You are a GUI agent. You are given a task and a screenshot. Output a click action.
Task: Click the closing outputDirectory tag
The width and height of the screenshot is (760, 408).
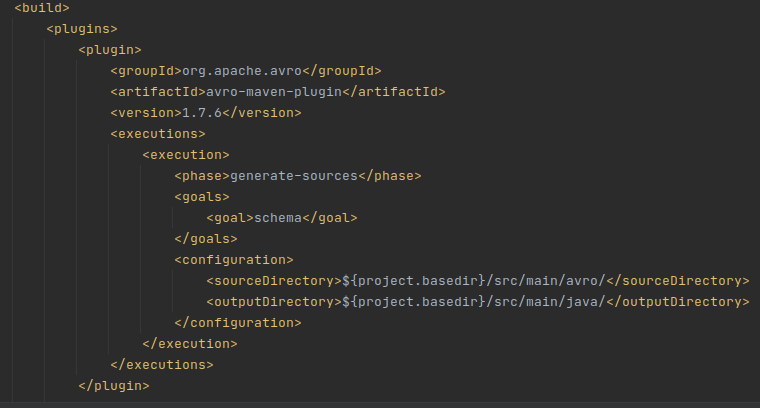tap(678, 302)
